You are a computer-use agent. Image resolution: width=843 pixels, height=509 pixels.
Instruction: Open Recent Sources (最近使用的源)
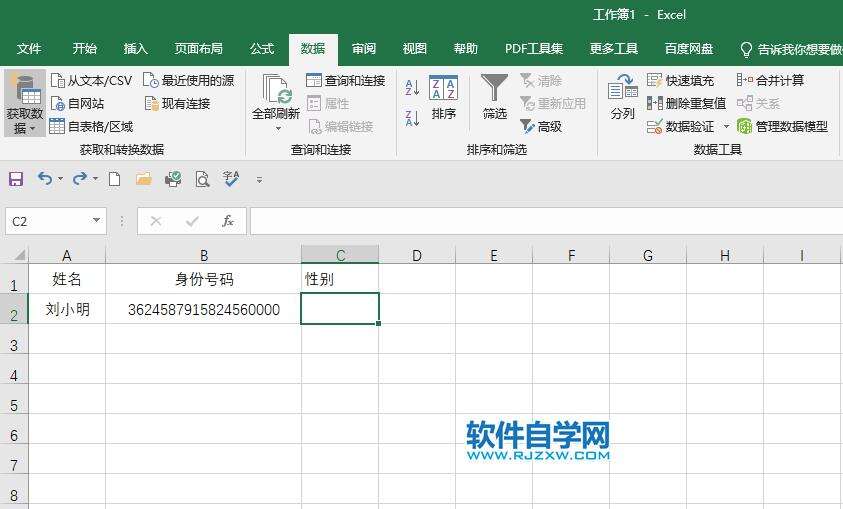click(x=189, y=81)
